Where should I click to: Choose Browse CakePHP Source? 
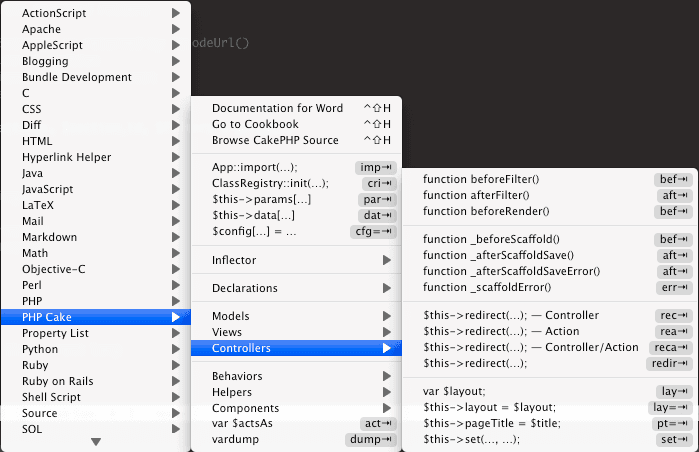point(296,140)
